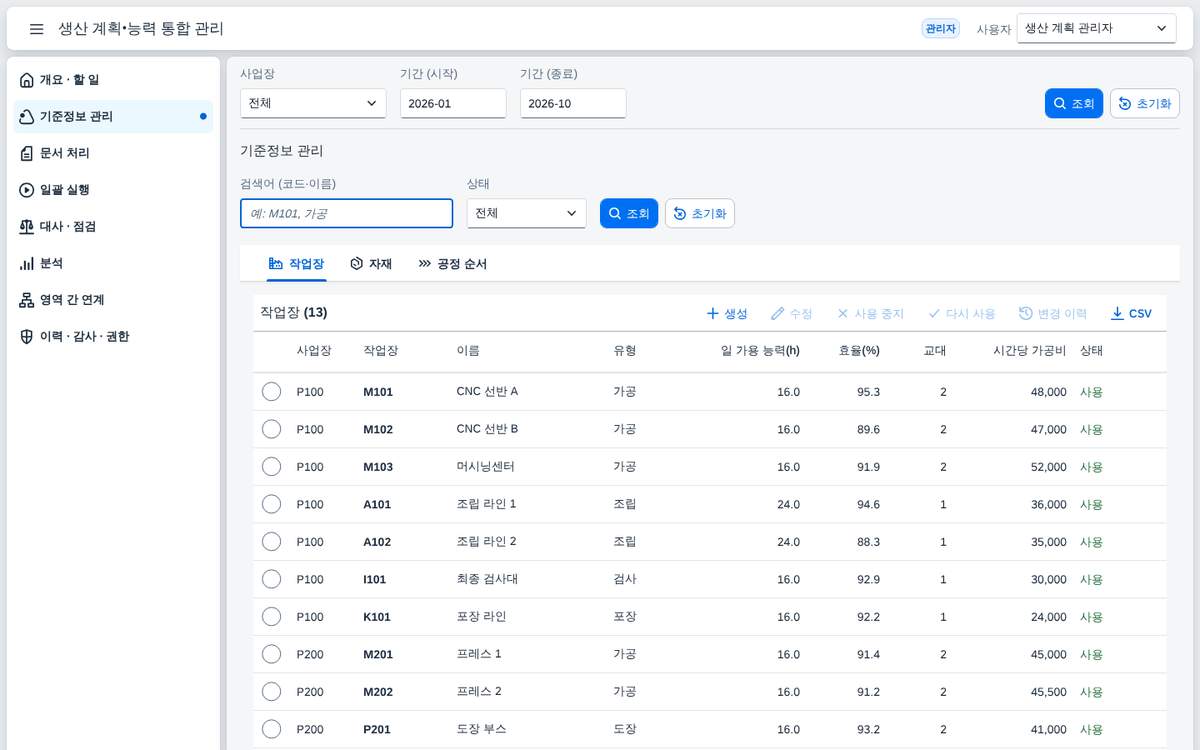Click the 기간 (시작) field

[x=453, y=103]
